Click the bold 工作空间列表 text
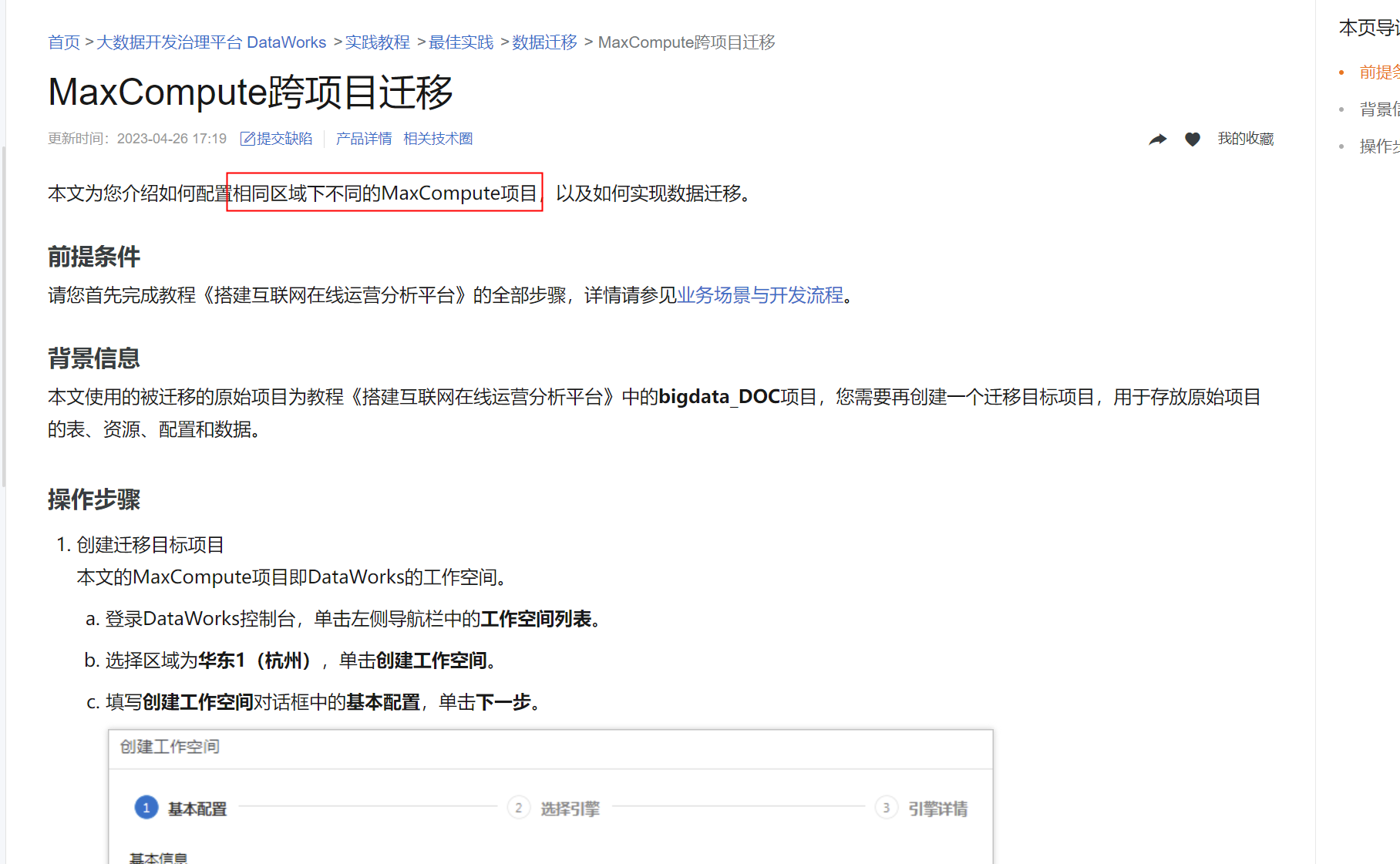The height and width of the screenshot is (864, 1400). [x=536, y=619]
